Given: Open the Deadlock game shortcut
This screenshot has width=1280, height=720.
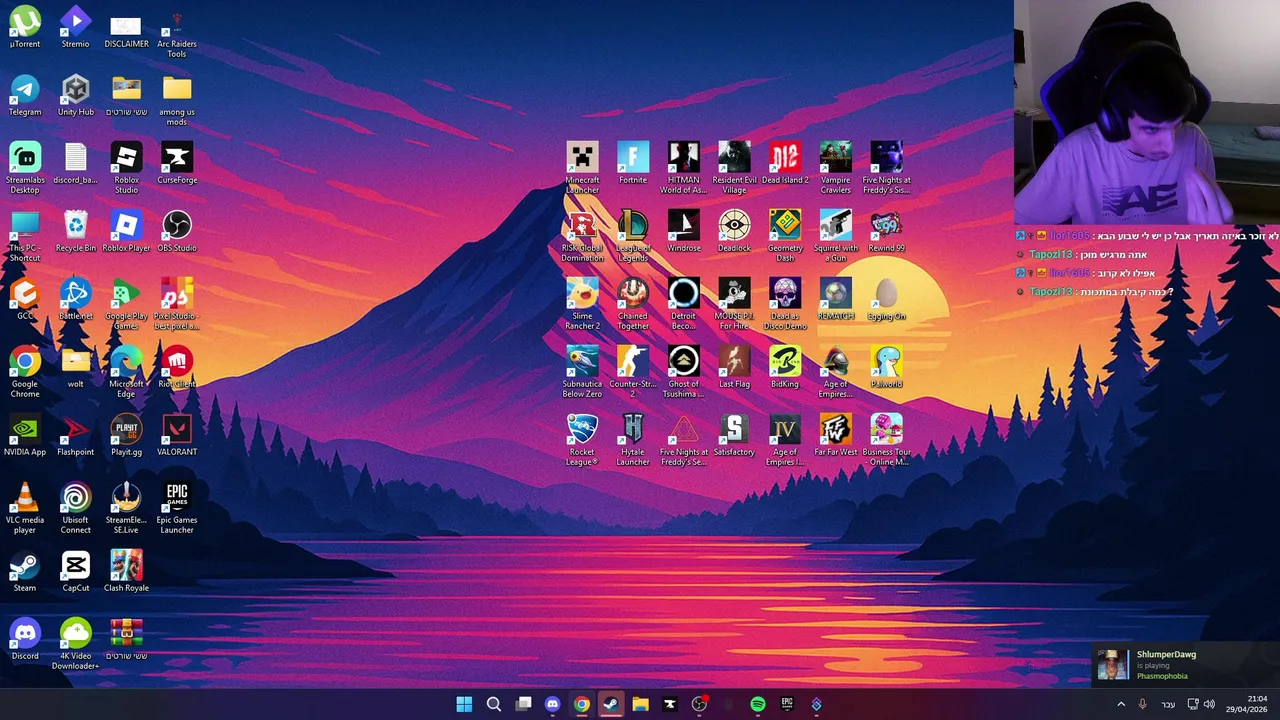Looking at the screenshot, I should click(x=734, y=232).
